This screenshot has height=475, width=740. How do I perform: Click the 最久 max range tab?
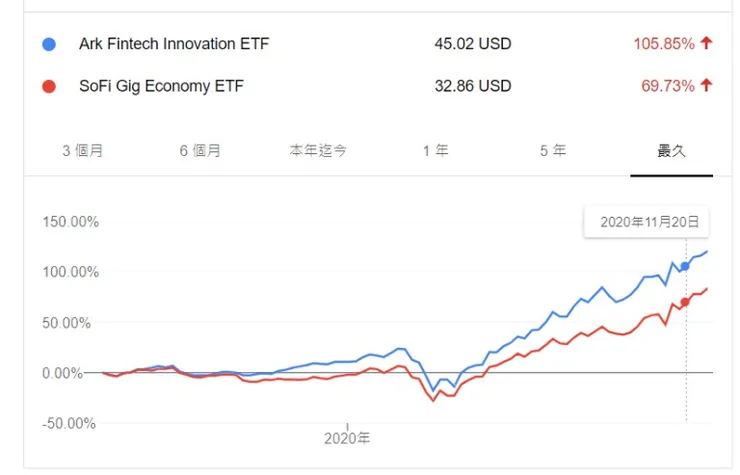coord(671,151)
